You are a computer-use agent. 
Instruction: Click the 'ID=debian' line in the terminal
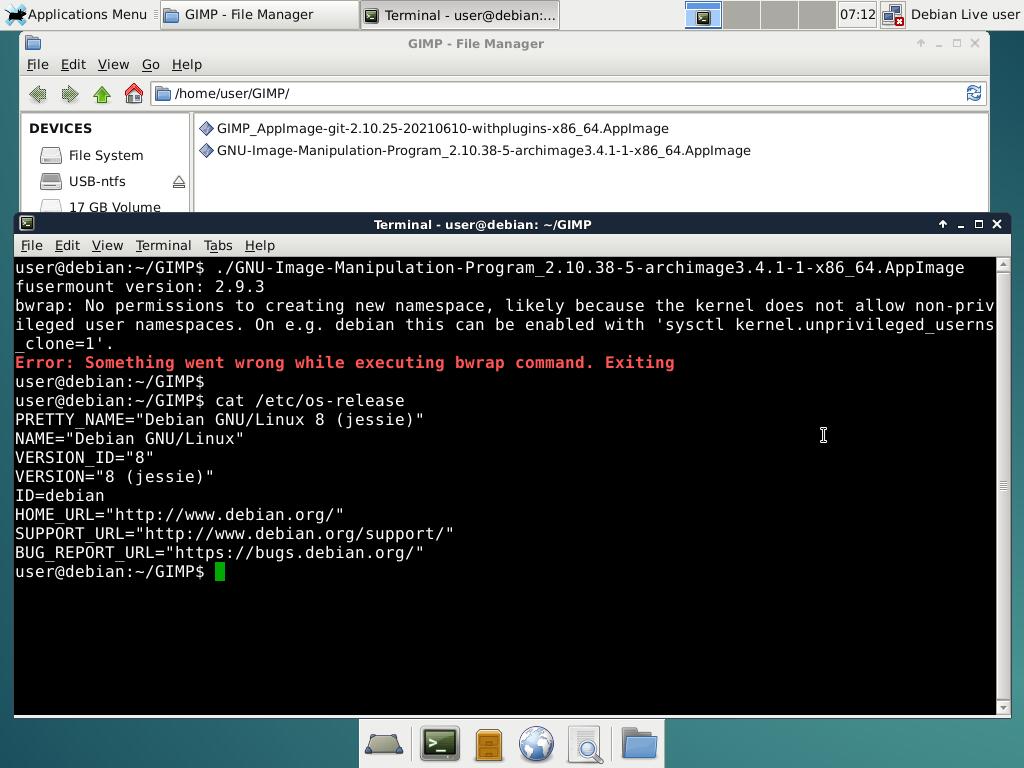pyautogui.click(x=59, y=496)
